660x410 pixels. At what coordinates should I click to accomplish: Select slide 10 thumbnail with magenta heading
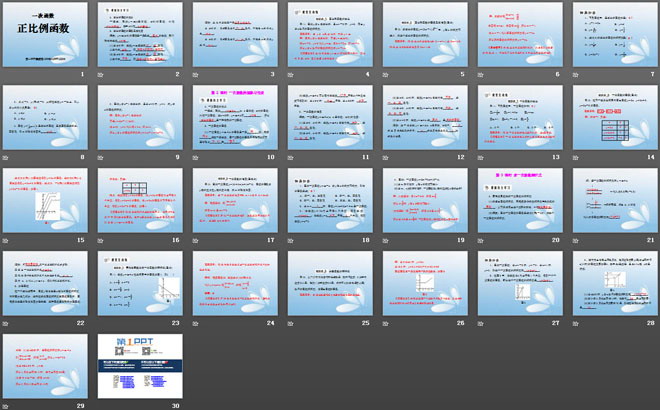[235, 117]
